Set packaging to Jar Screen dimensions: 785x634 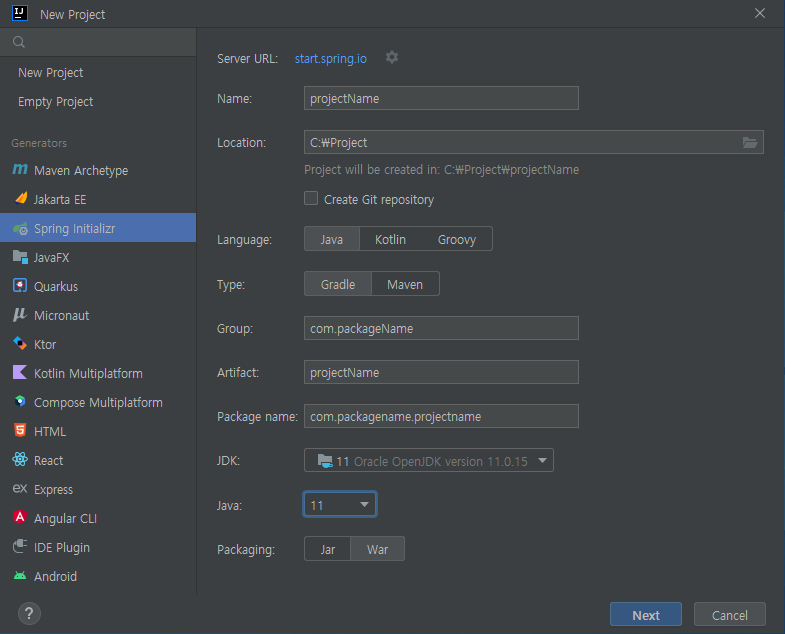328,549
